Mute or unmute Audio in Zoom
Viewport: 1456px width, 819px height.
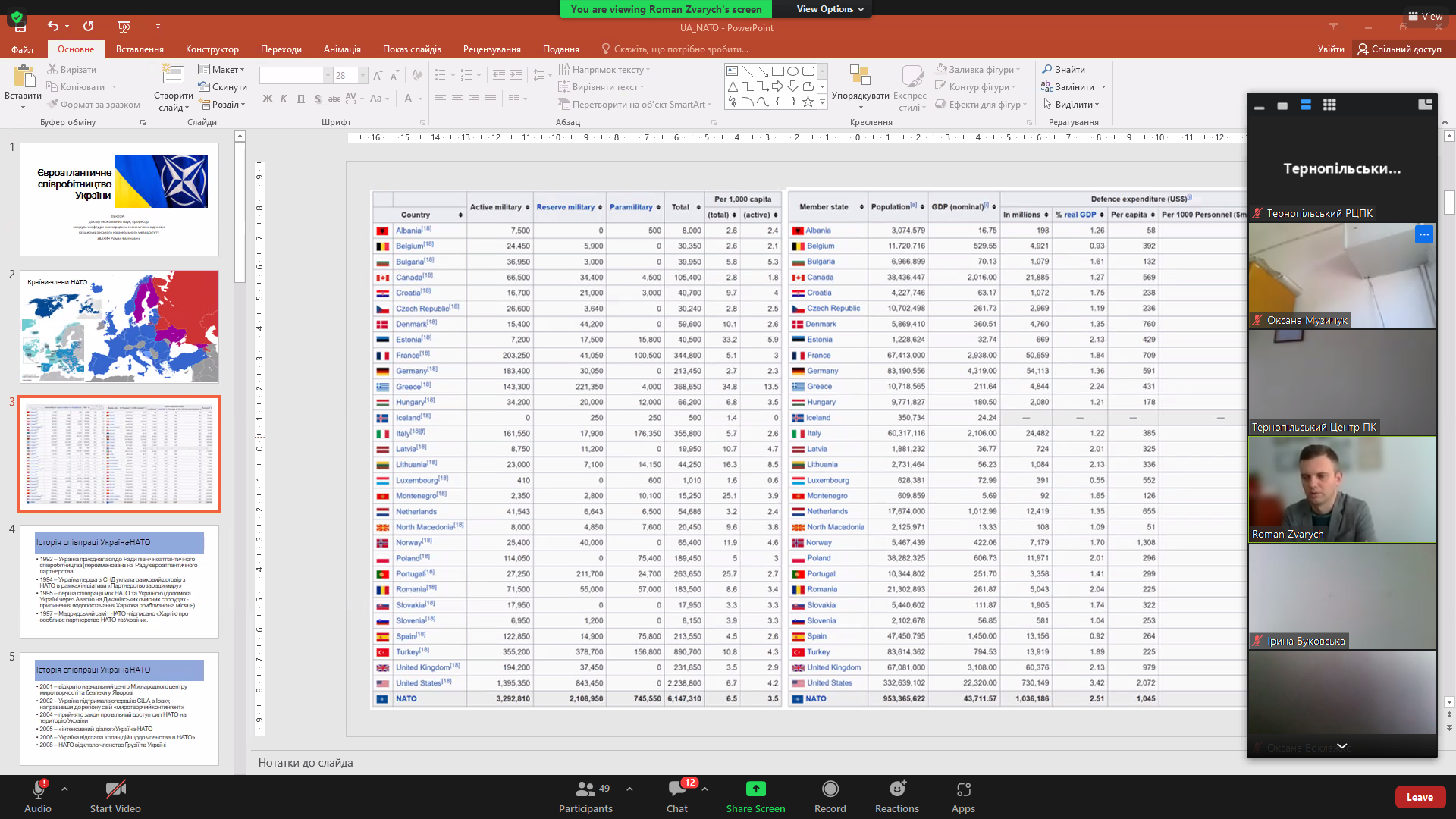[x=38, y=796]
